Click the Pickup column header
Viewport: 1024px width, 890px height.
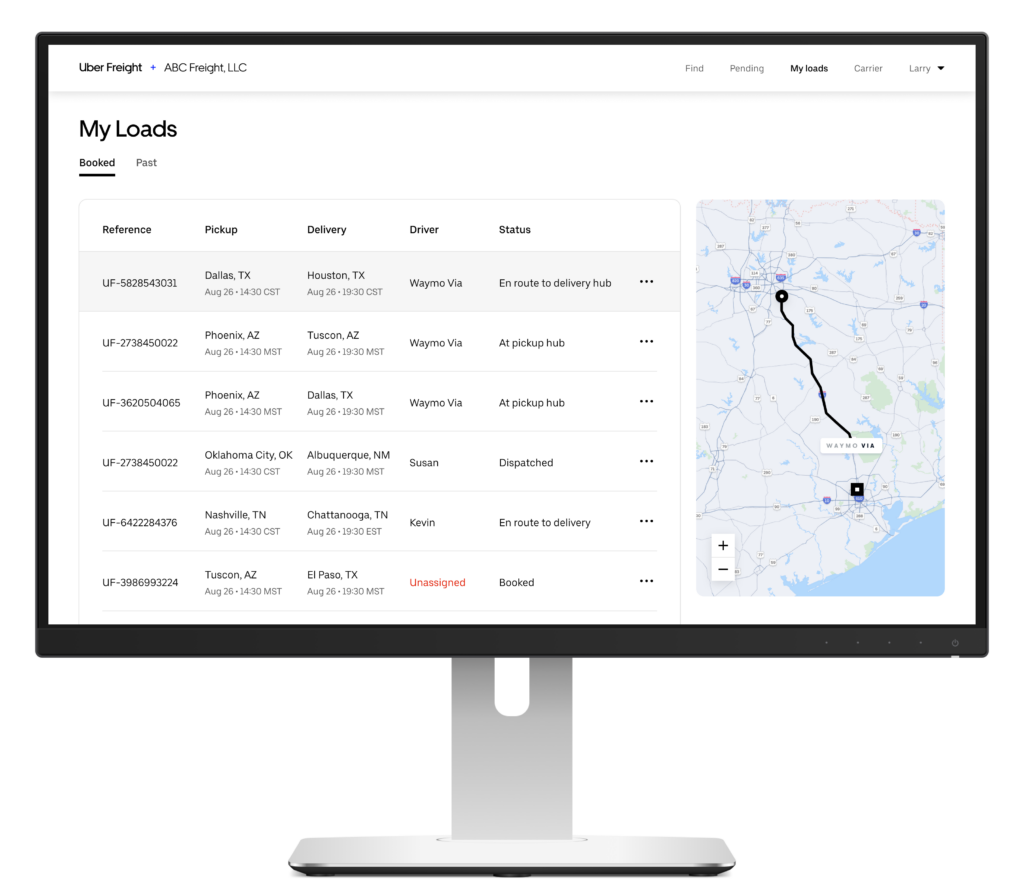221,230
